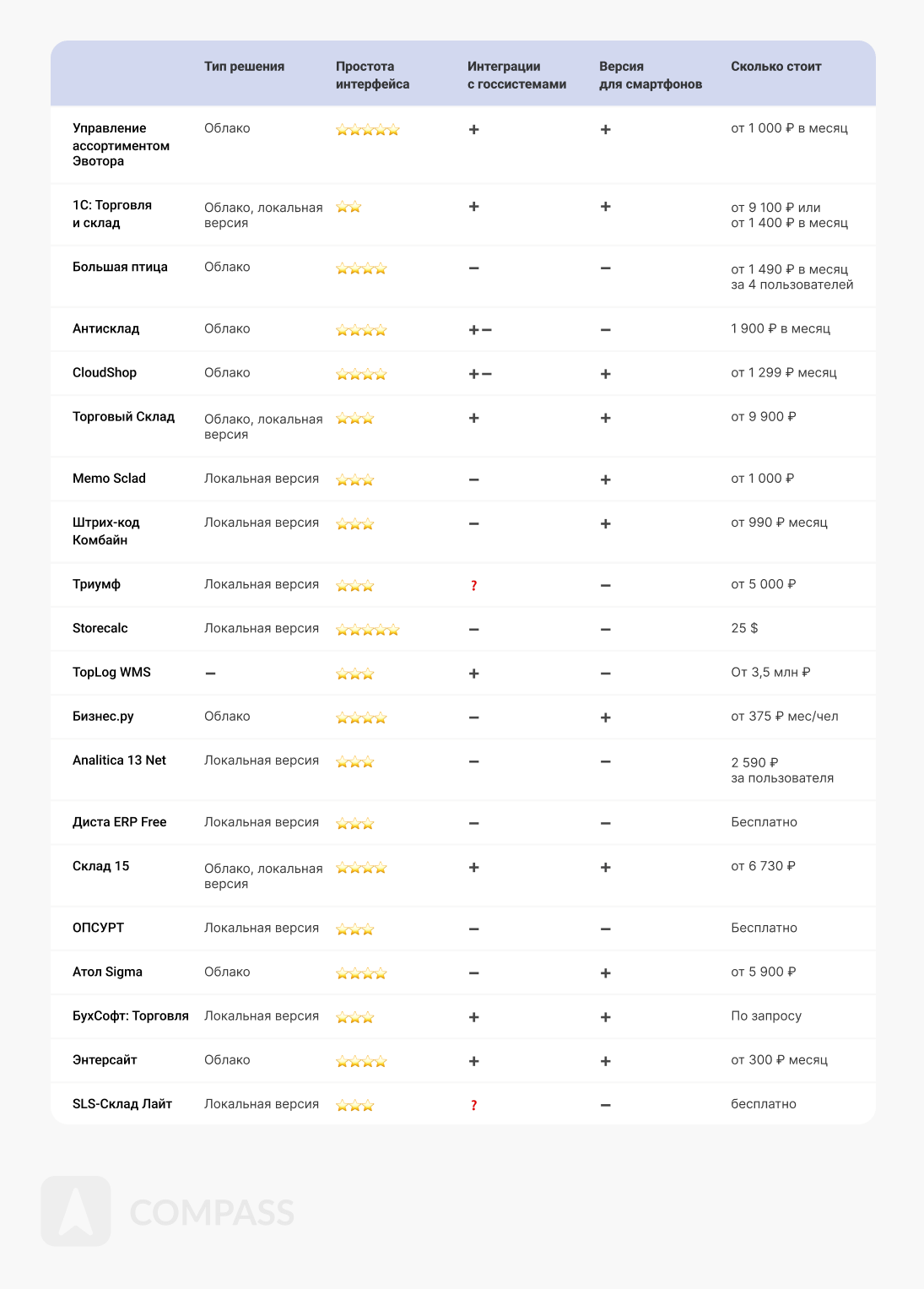Select the 'Сколько стоит' column header
The width and height of the screenshot is (924, 1289).
(x=775, y=67)
